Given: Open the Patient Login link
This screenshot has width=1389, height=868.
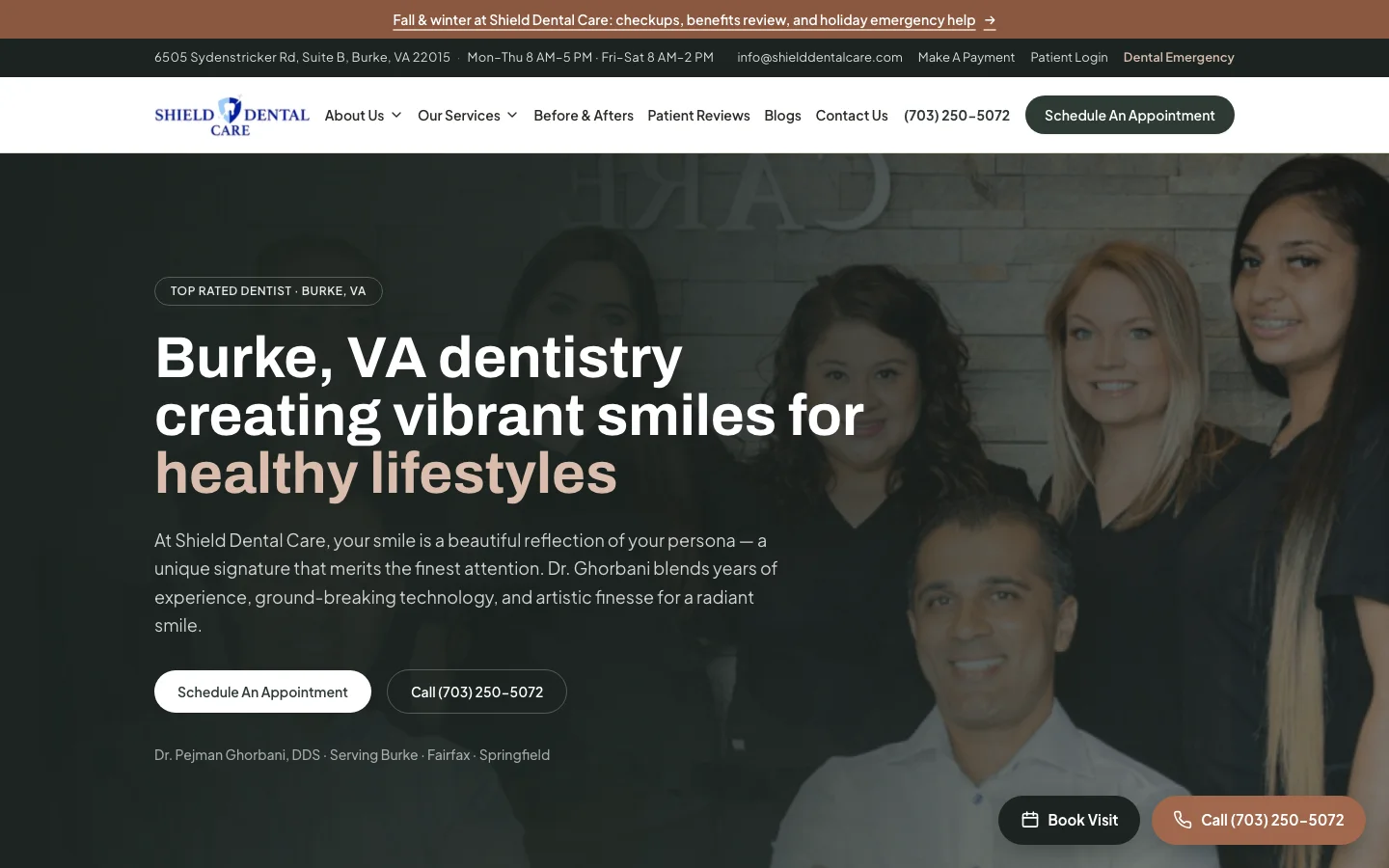Looking at the screenshot, I should tap(1069, 58).
